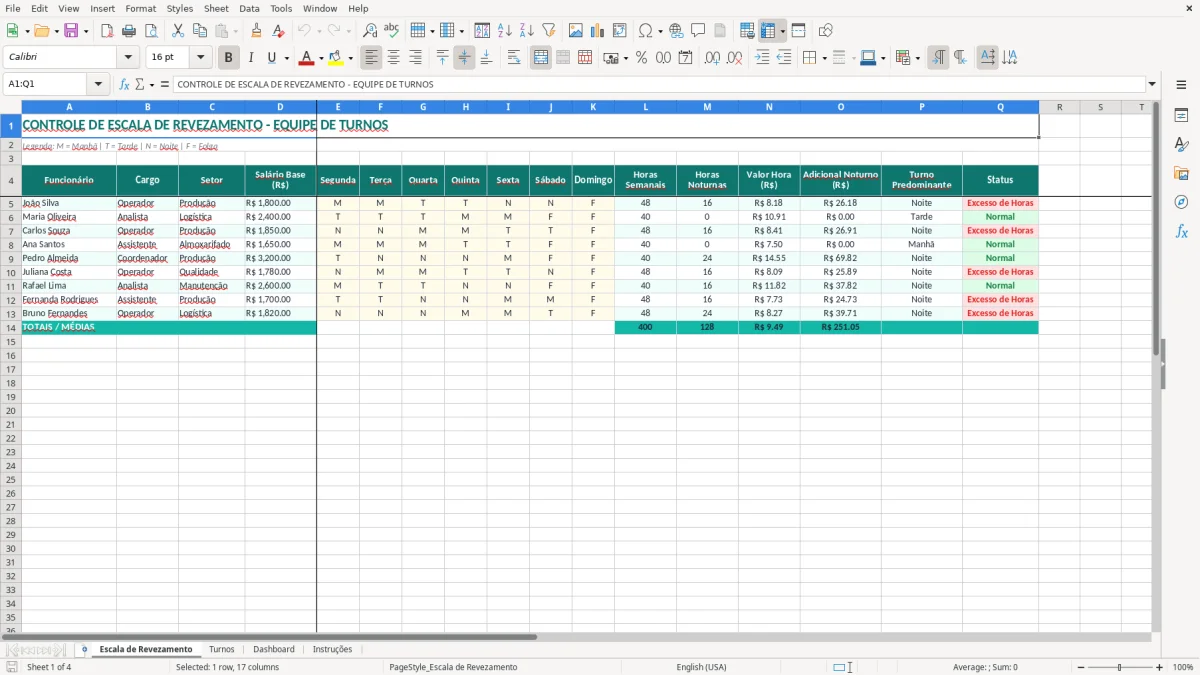
Task: Apply red font color swatch
Action: click(x=307, y=58)
